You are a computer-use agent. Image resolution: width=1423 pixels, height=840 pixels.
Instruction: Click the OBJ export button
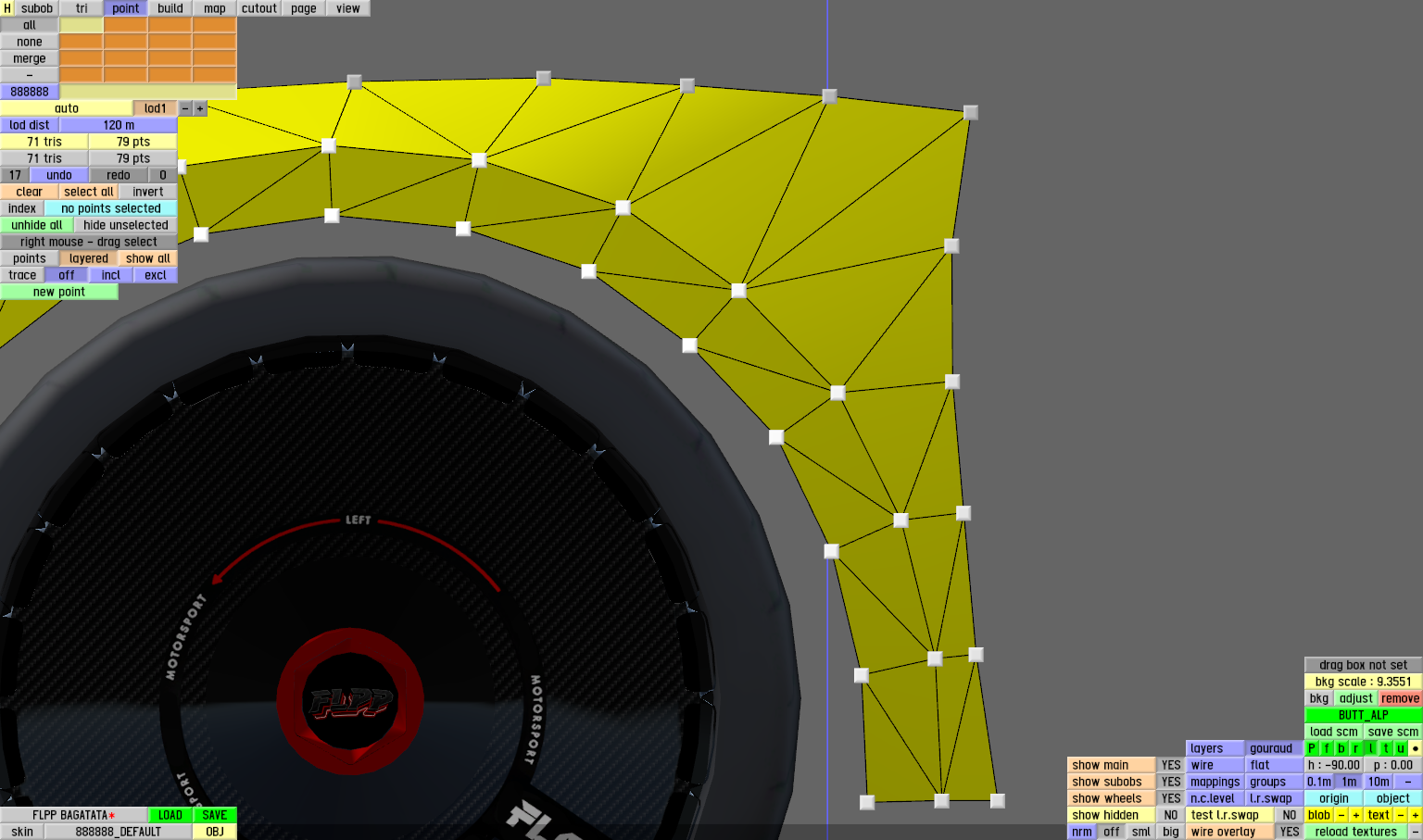(215, 832)
